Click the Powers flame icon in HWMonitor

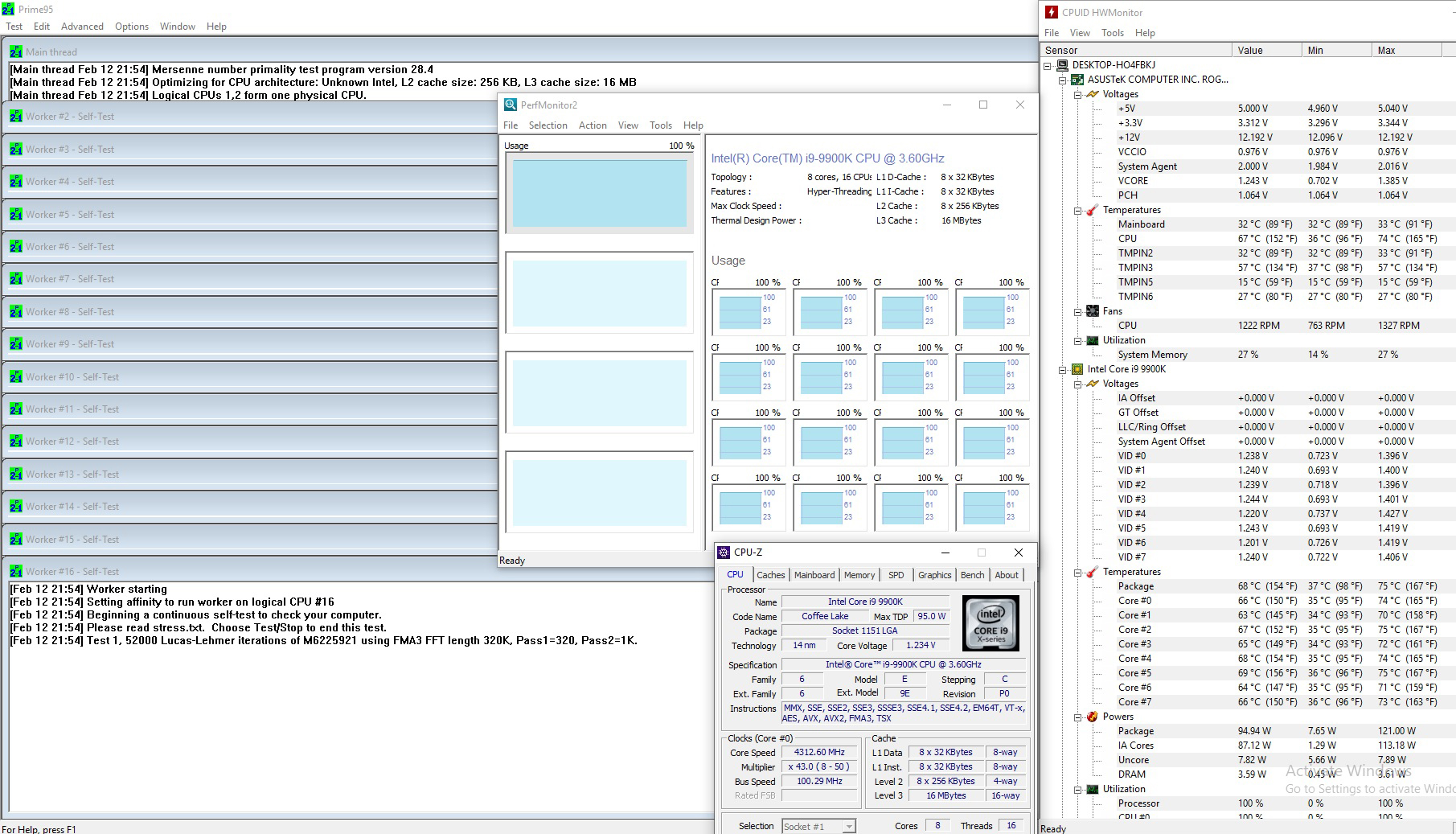[1092, 717]
